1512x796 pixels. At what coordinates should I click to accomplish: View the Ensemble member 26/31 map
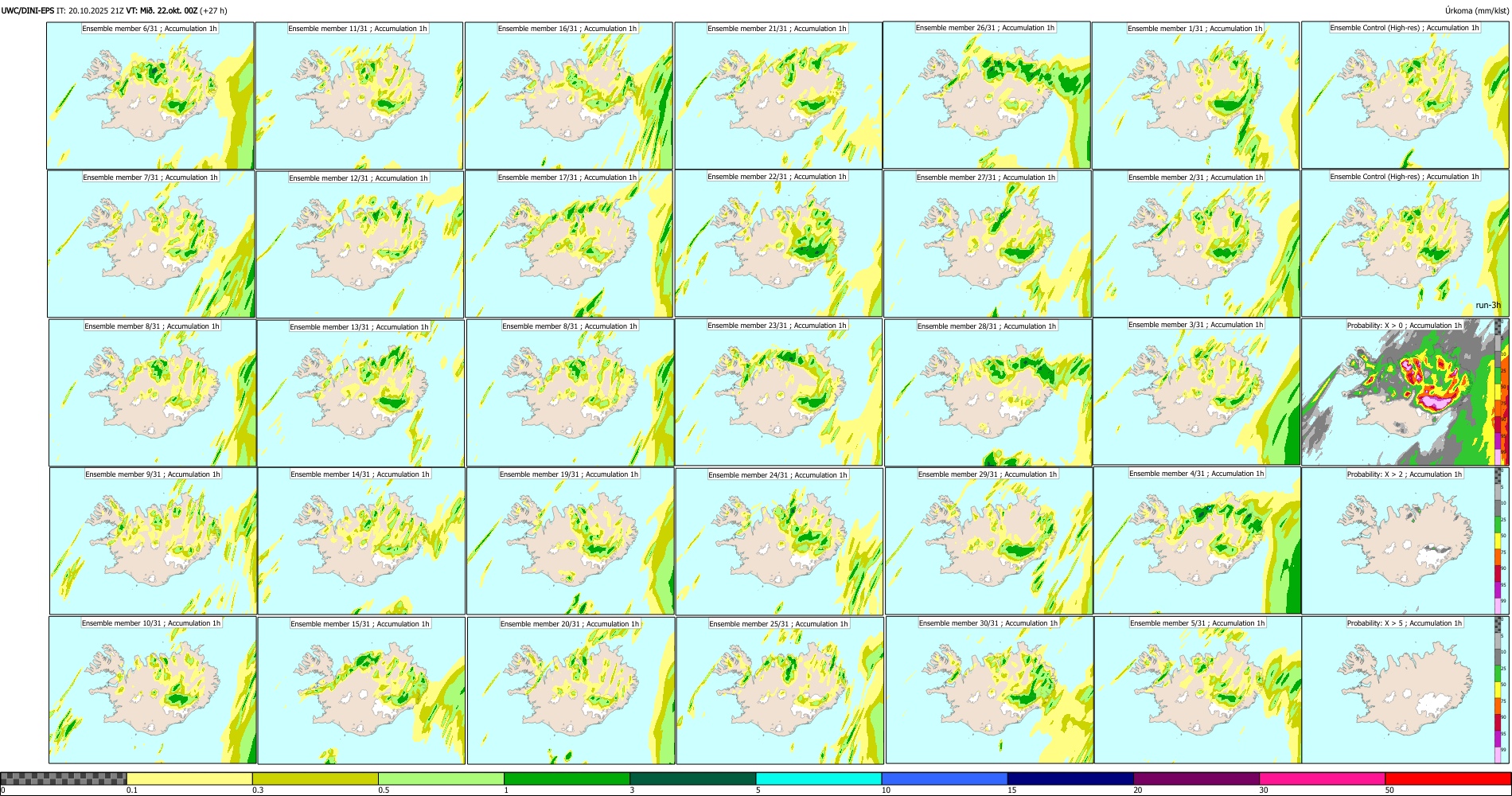click(x=987, y=95)
